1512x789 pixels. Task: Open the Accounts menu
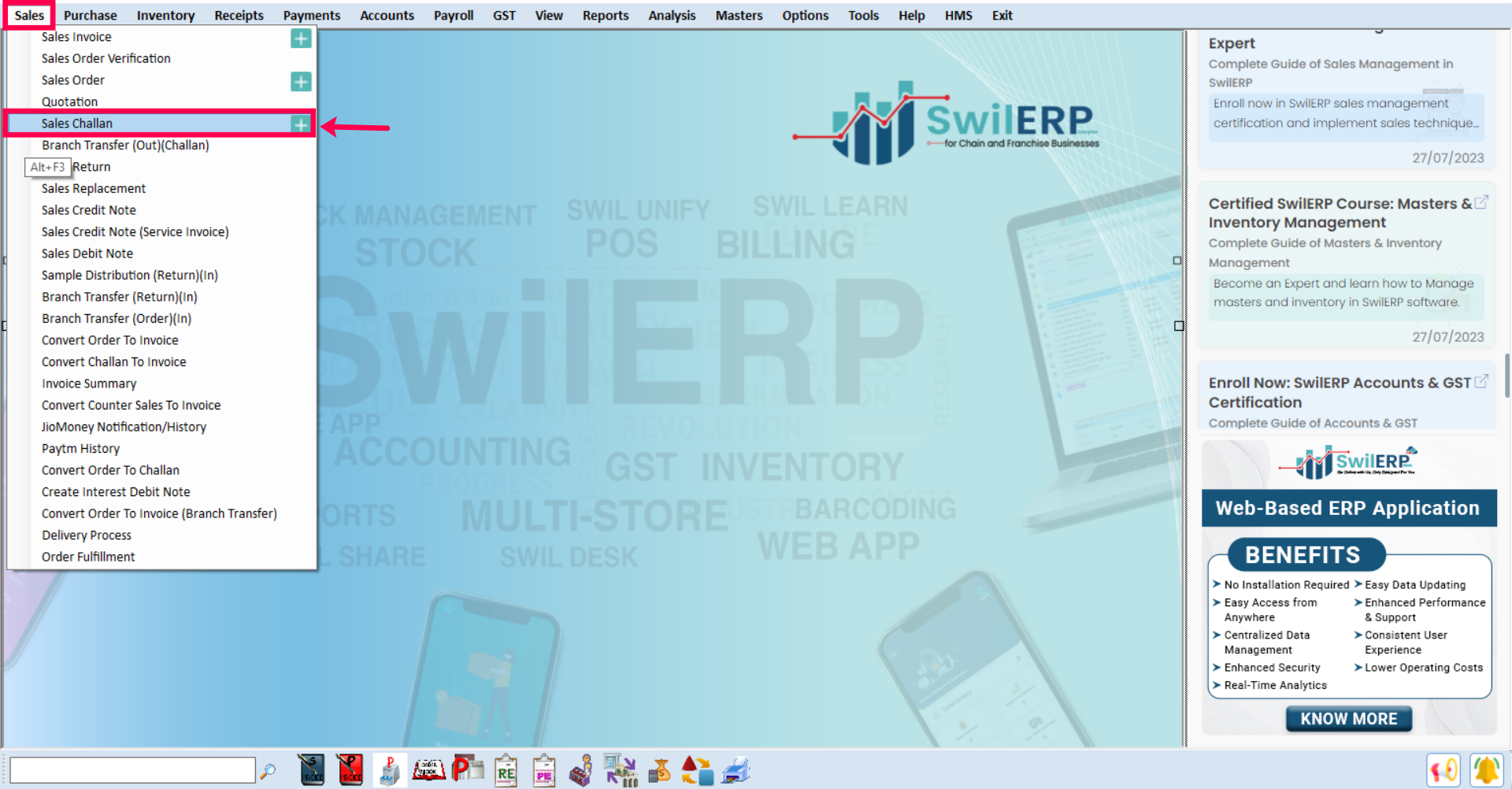pos(387,15)
